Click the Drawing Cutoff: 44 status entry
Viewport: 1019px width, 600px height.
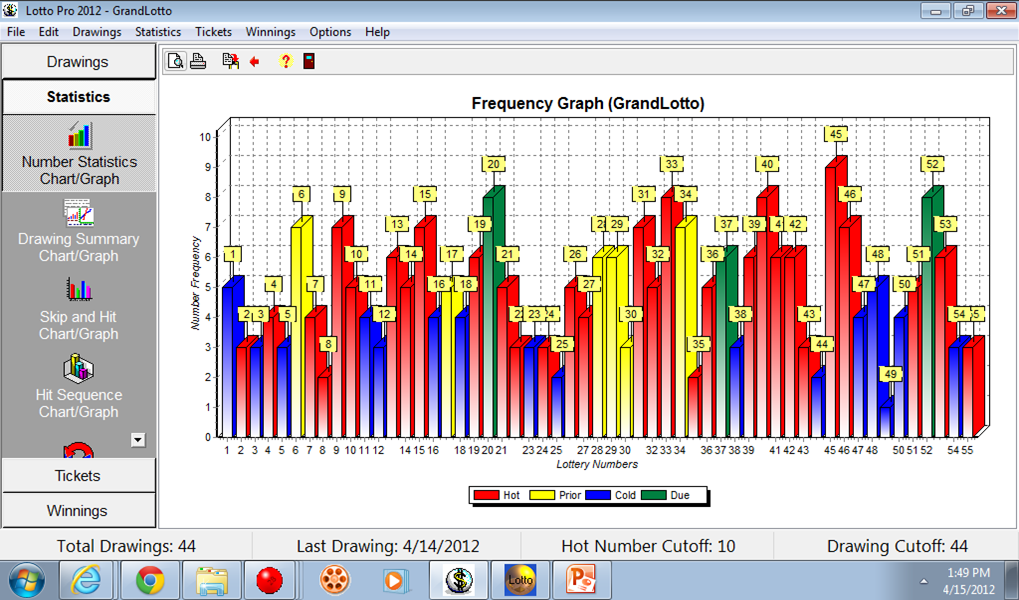897,547
